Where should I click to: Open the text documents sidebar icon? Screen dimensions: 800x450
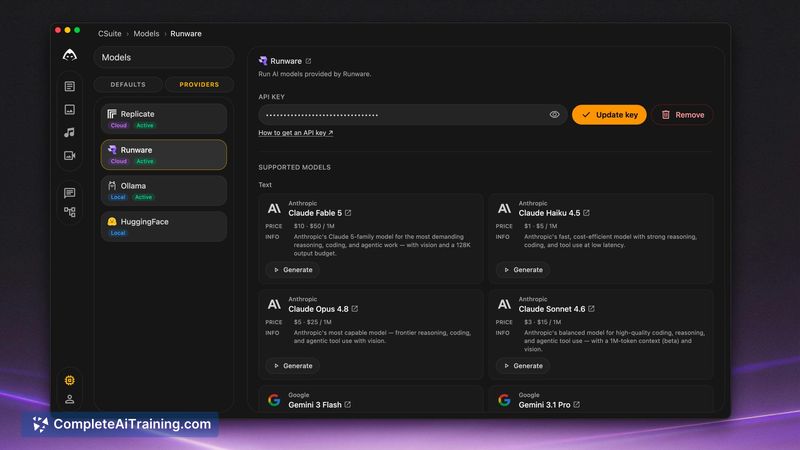click(x=70, y=86)
